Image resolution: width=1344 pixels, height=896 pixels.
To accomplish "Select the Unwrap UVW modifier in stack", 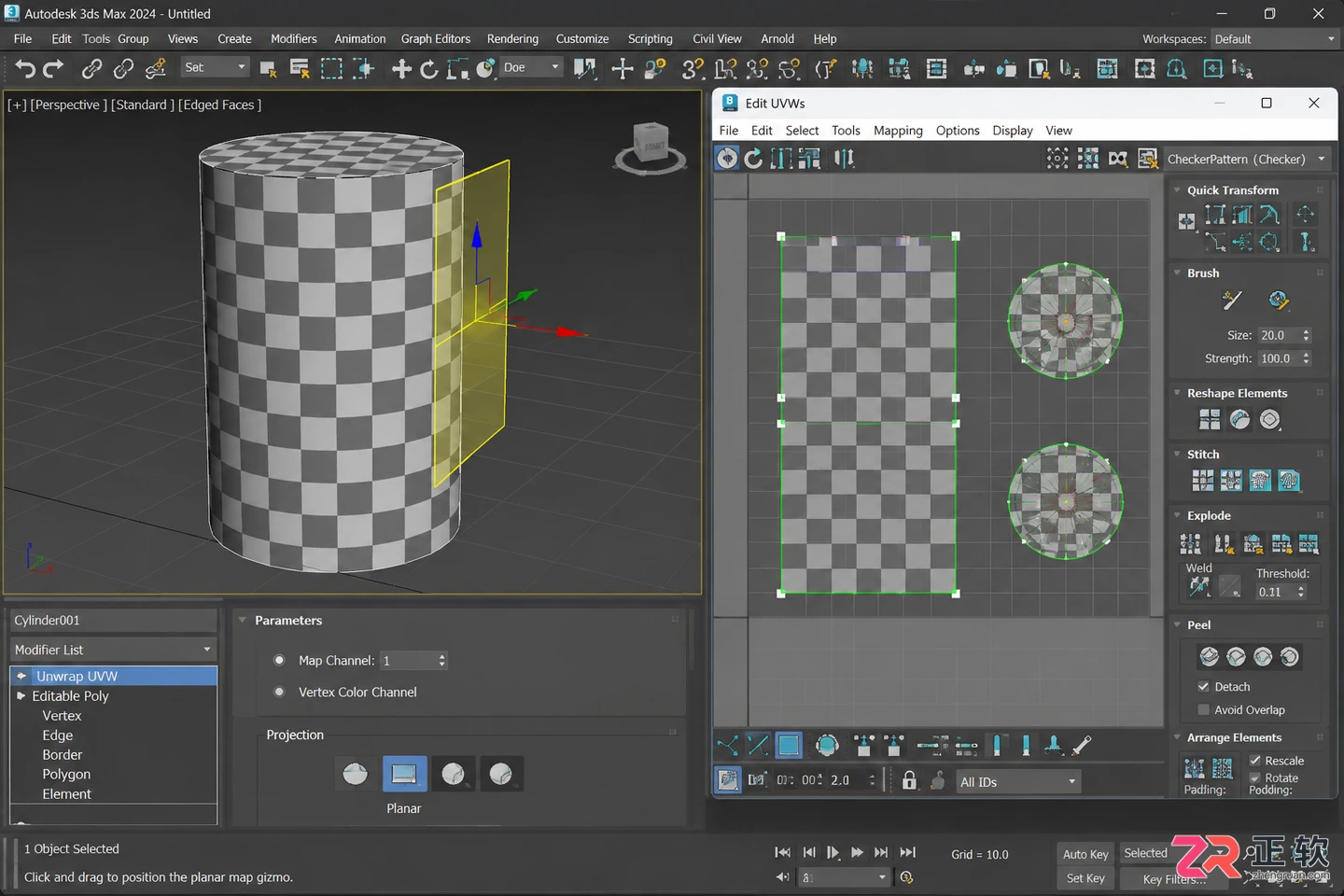I will click(114, 676).
